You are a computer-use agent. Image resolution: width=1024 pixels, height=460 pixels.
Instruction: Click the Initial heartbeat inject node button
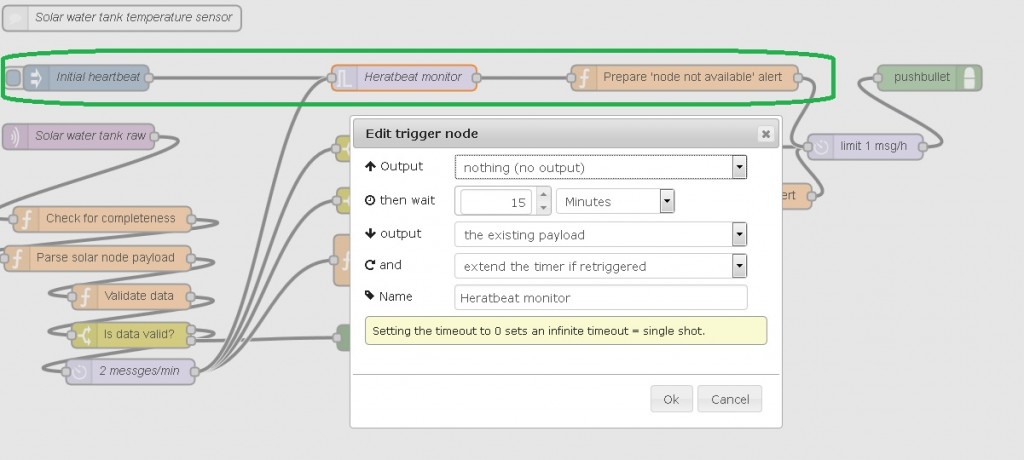pyautogui.click(x=13, y=78)
